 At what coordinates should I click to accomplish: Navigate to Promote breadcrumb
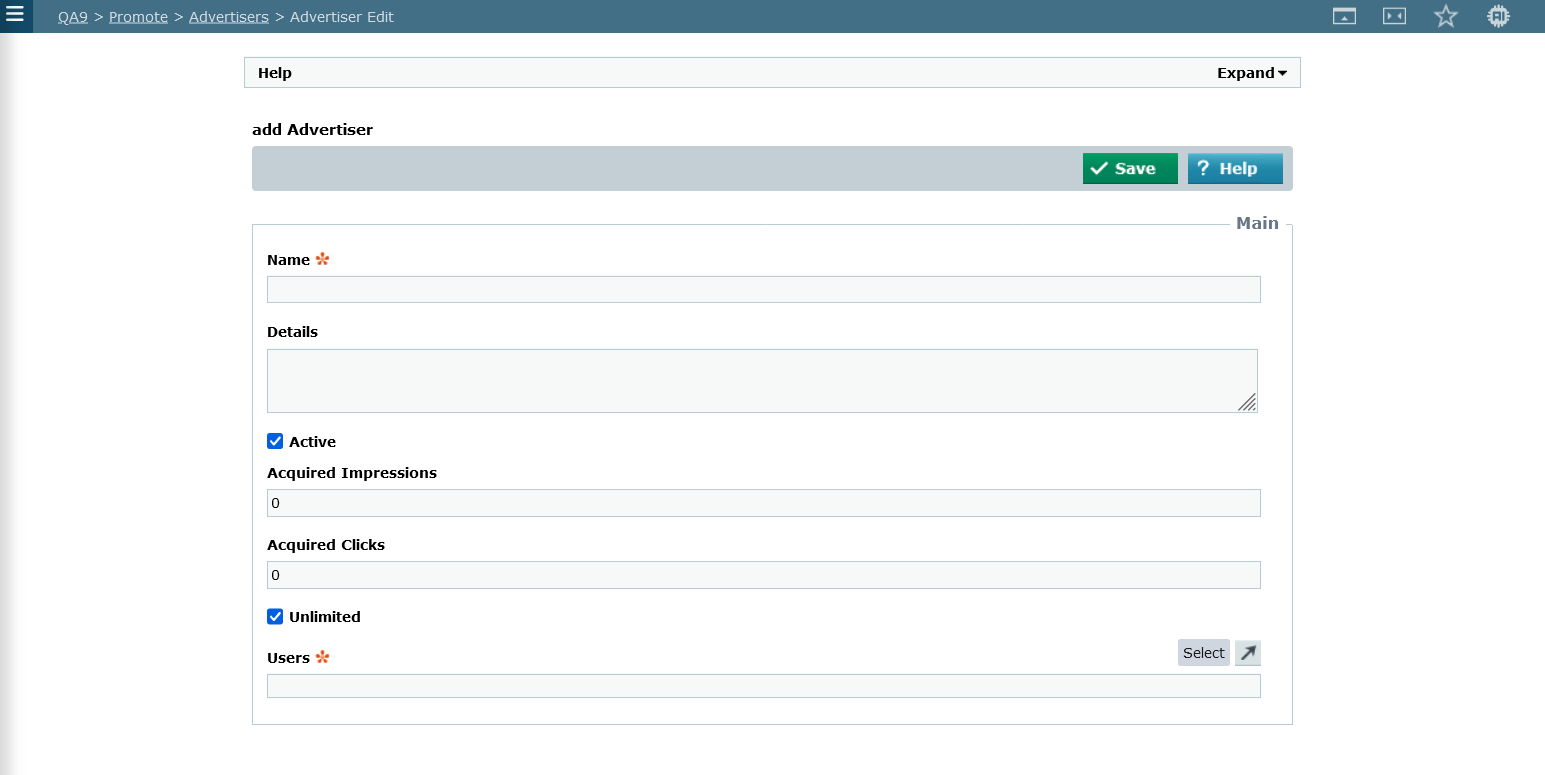coord(138,17)
